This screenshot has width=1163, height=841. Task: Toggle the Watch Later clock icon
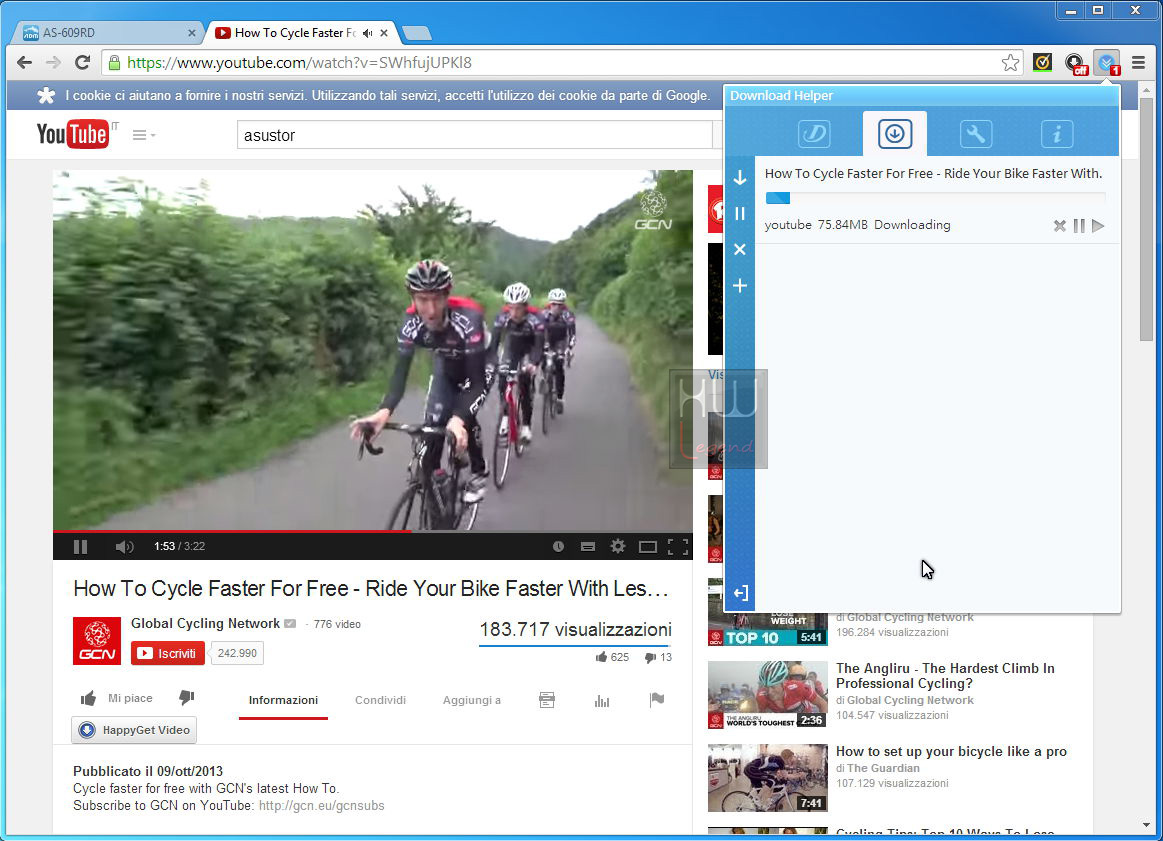click(559, 547)
